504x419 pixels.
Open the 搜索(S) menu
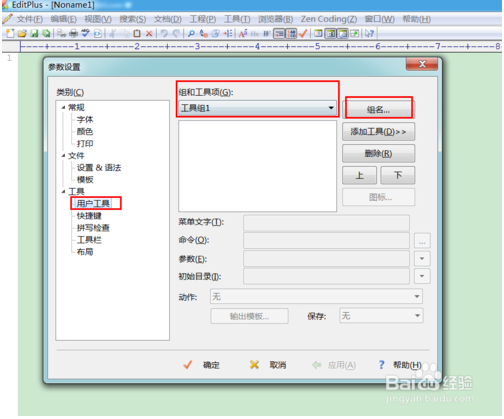[133, 19]
